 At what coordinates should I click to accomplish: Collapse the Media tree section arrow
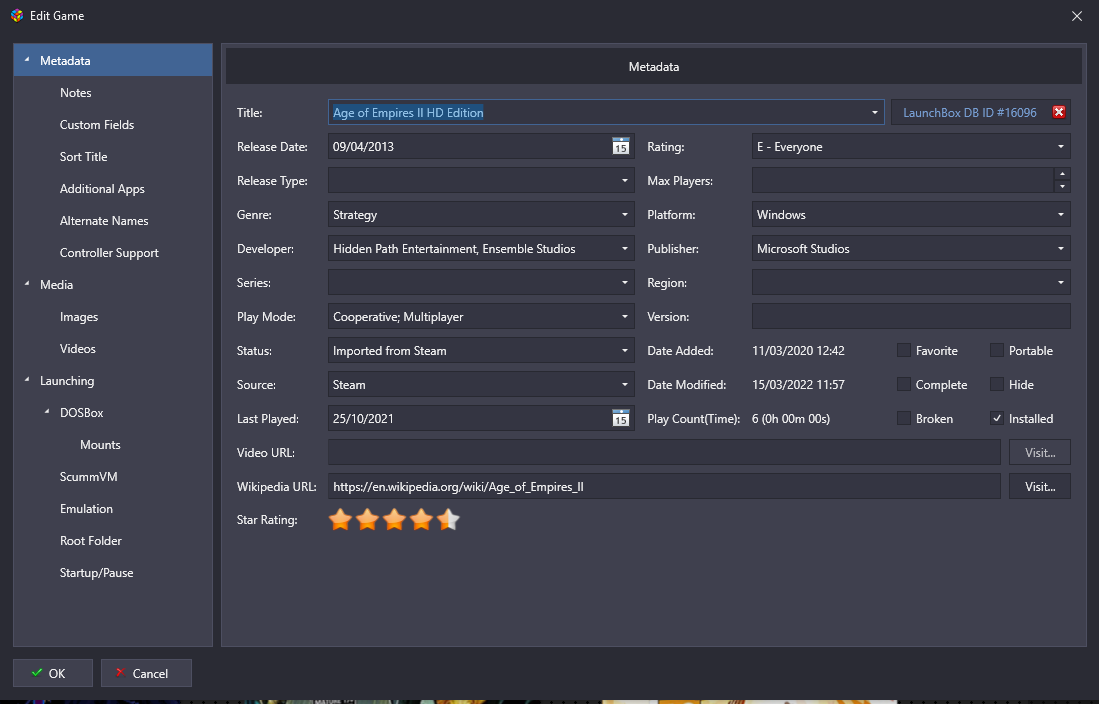[27, 284]
